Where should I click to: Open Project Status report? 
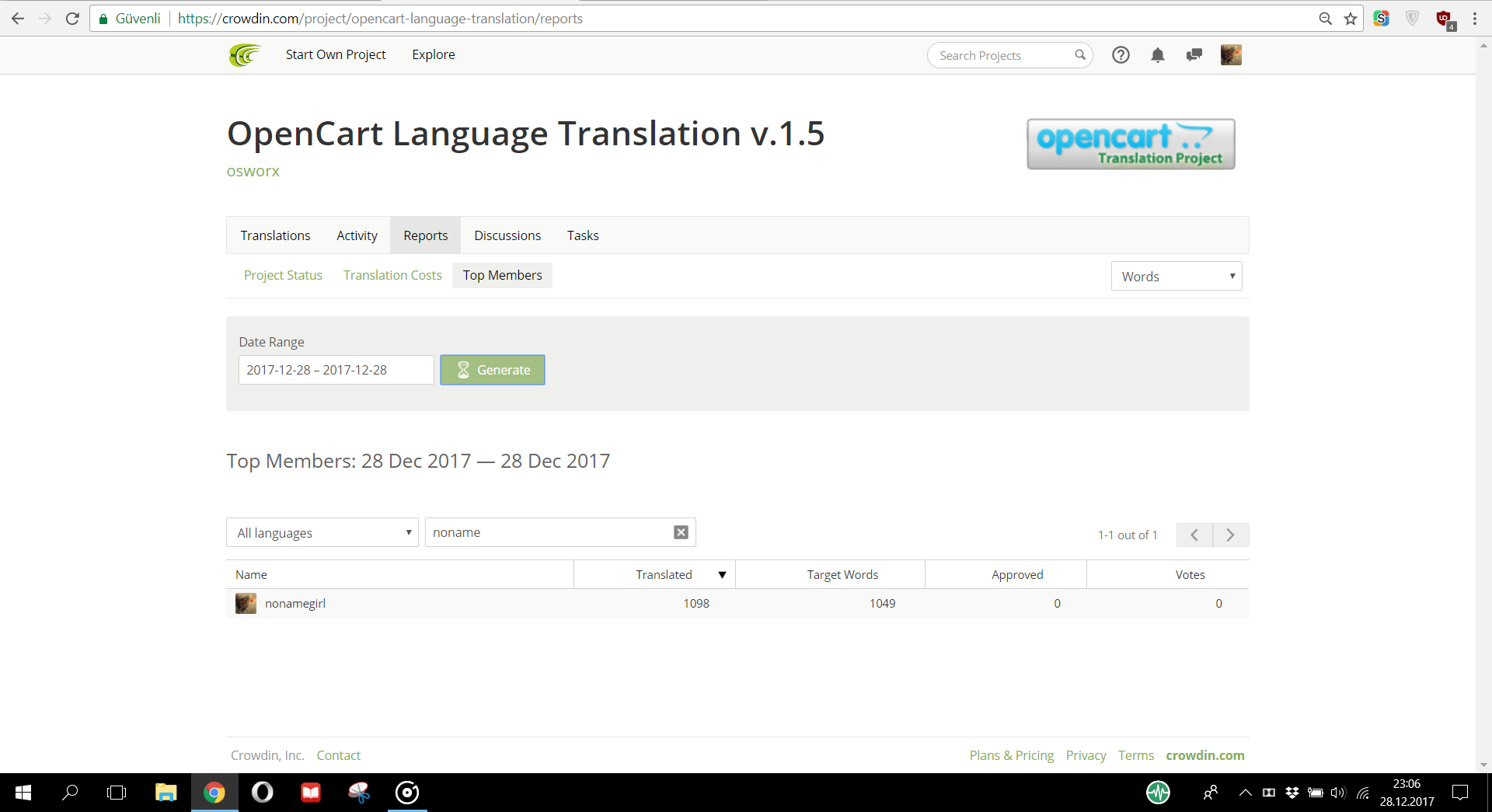pos(283,275)
